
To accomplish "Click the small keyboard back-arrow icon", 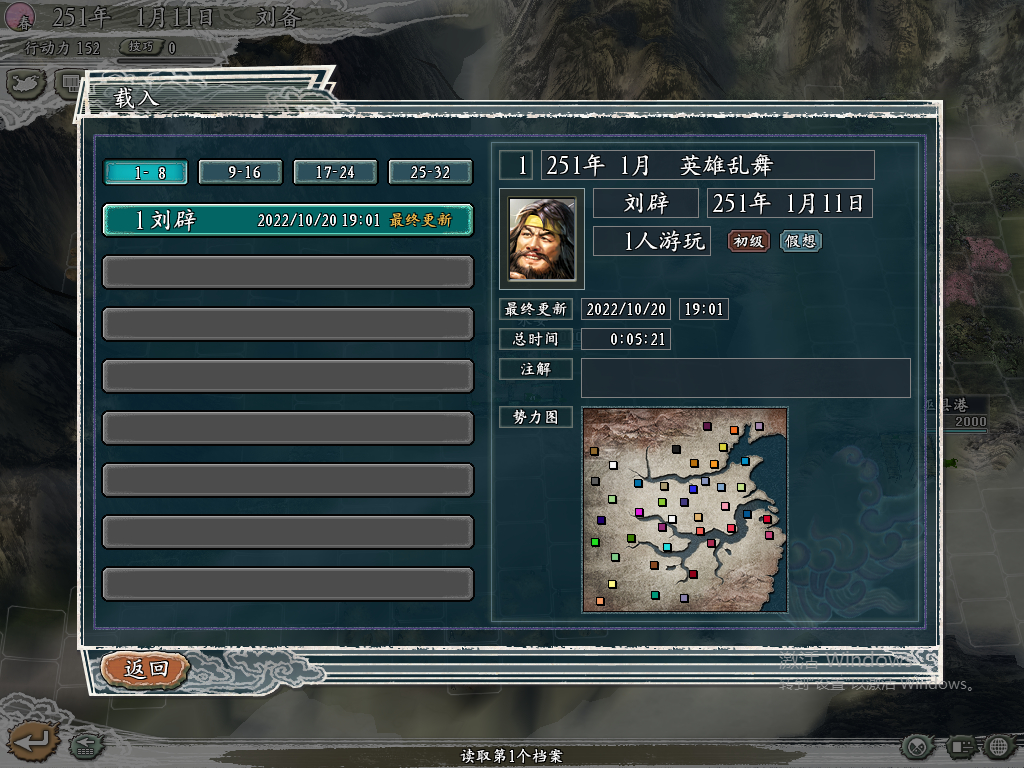I will coord(86,745).
